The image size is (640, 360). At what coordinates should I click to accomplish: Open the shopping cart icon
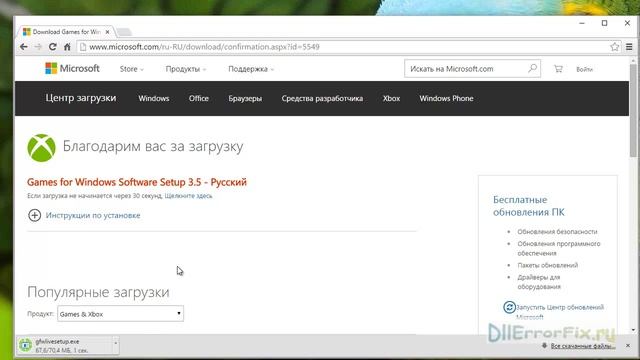click(558, 69)
